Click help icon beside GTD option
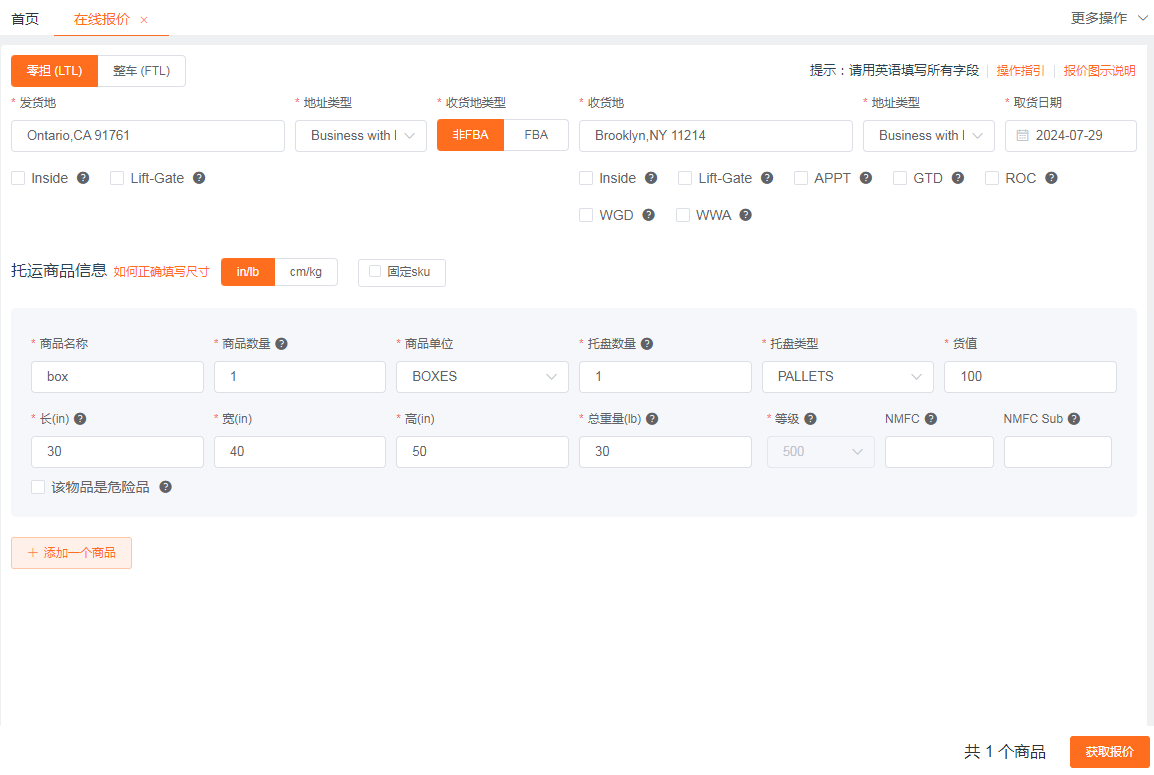This screenshot has width=1154, height=775. pyautogui.click(x=958, y=178)
